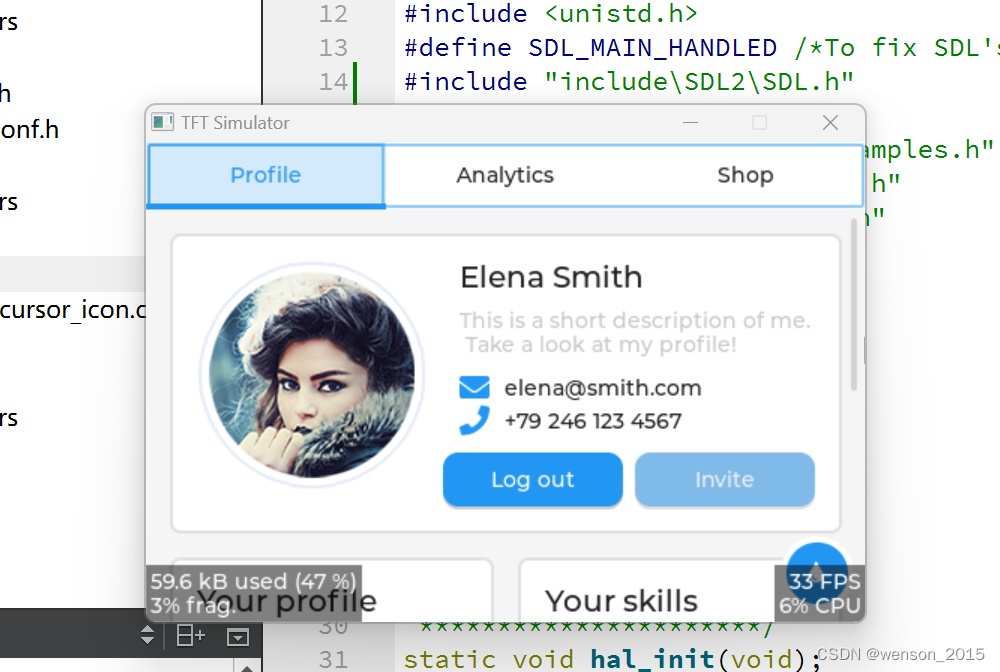Click the collapse panel icon in IDE toolbar
Screen dimensions: 1000x672
pyautogui.click(x=238, y=636)
